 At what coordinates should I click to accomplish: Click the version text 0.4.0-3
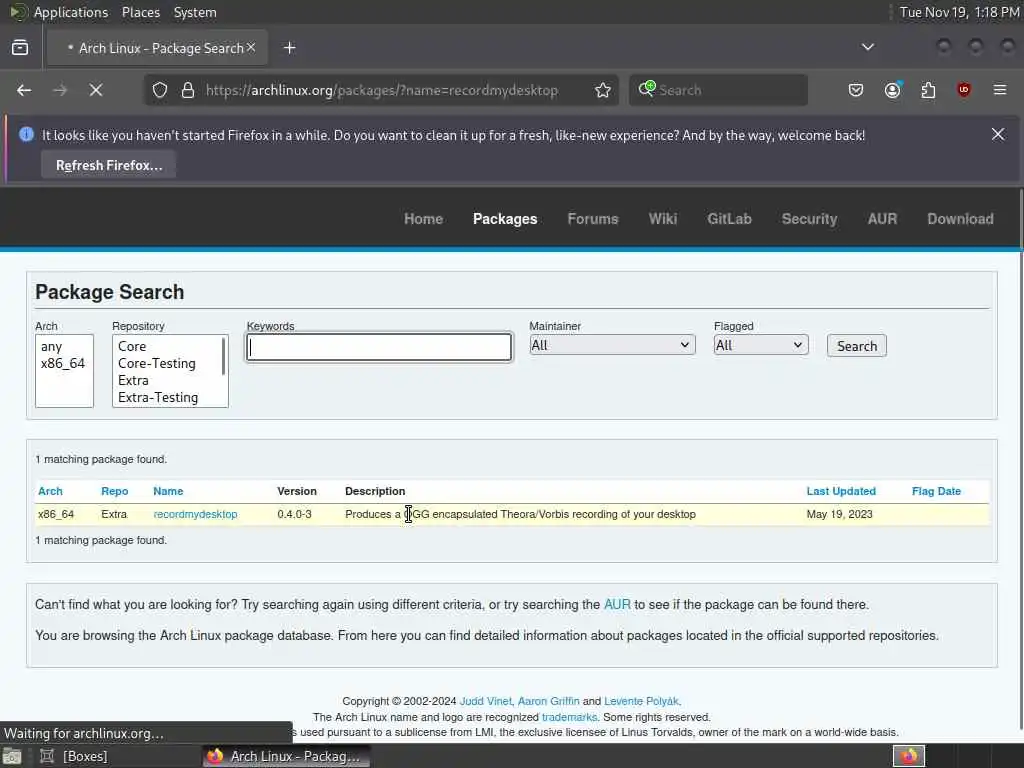(x=294, y=515)
